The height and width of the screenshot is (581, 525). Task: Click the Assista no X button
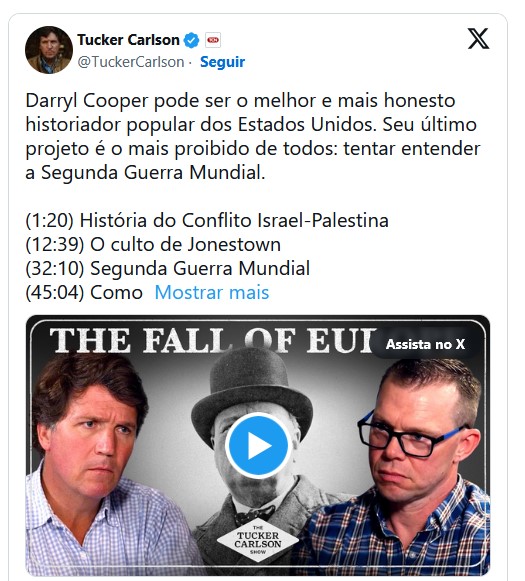pyautogui.click(x=425, y=344)
